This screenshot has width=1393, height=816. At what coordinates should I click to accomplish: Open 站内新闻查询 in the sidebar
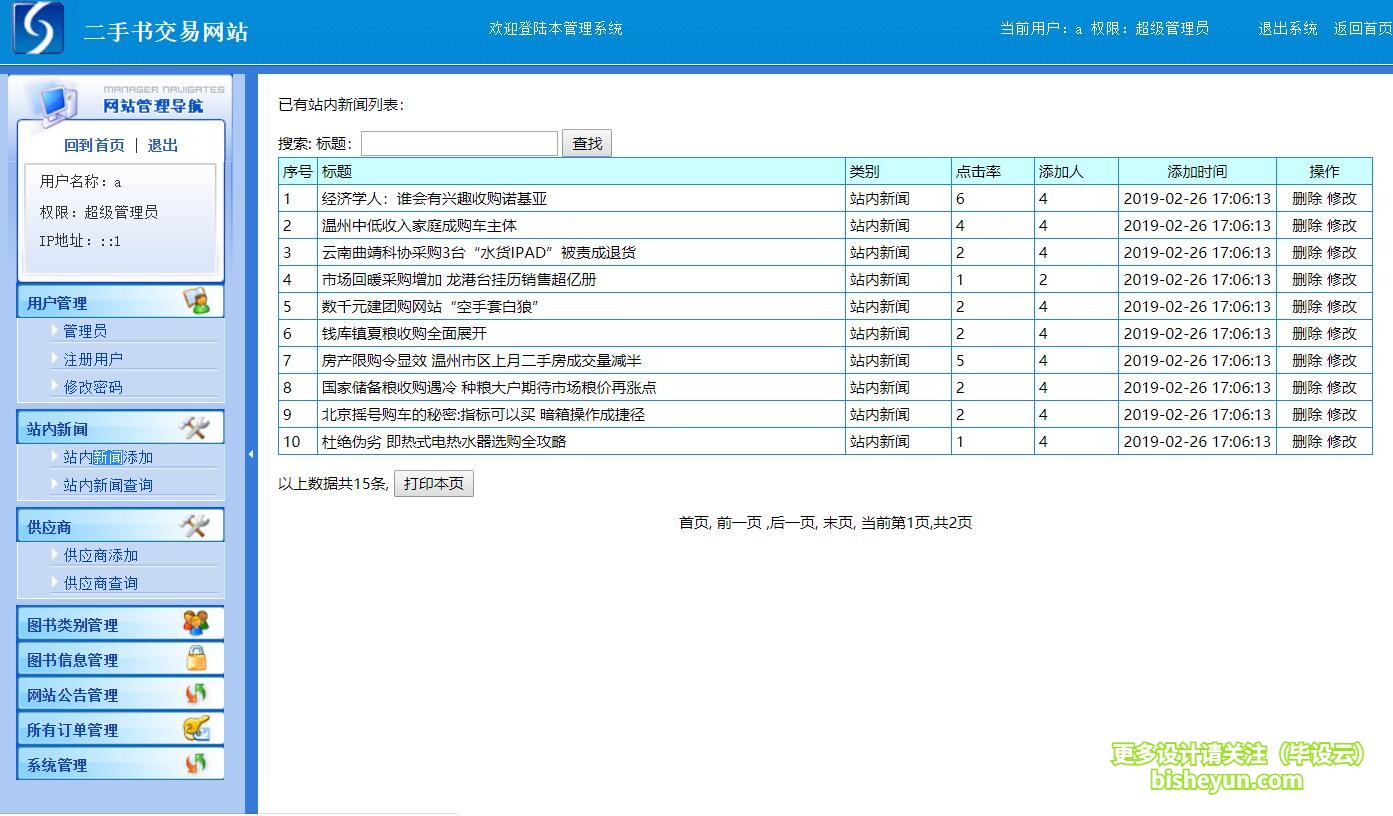pos(108,485)
